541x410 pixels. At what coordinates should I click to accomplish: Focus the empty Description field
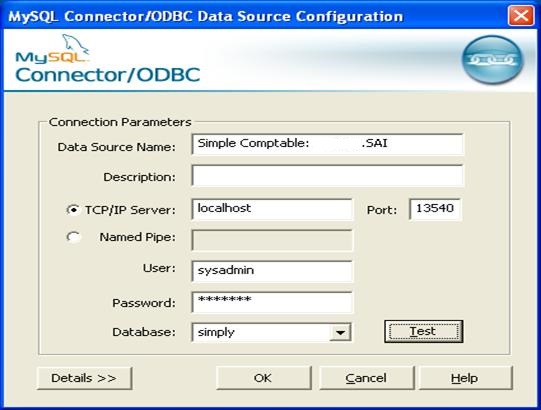[327, 175]
